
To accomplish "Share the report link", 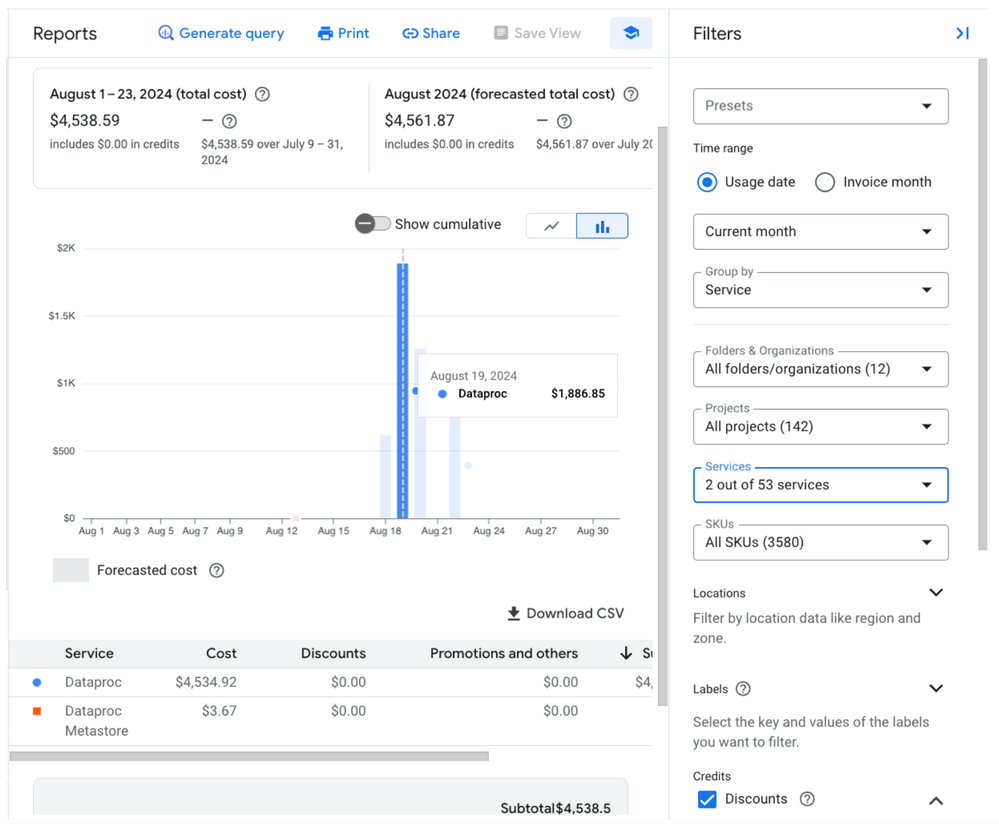I will pyautogui.click(x=431, y=33).
